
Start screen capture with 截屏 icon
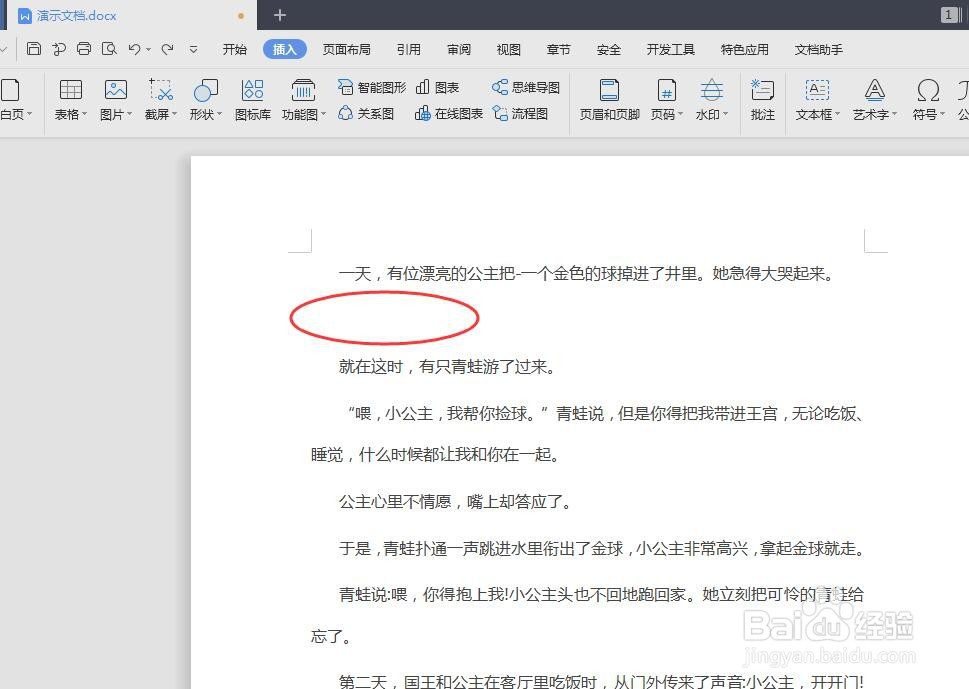pos(161,90)
